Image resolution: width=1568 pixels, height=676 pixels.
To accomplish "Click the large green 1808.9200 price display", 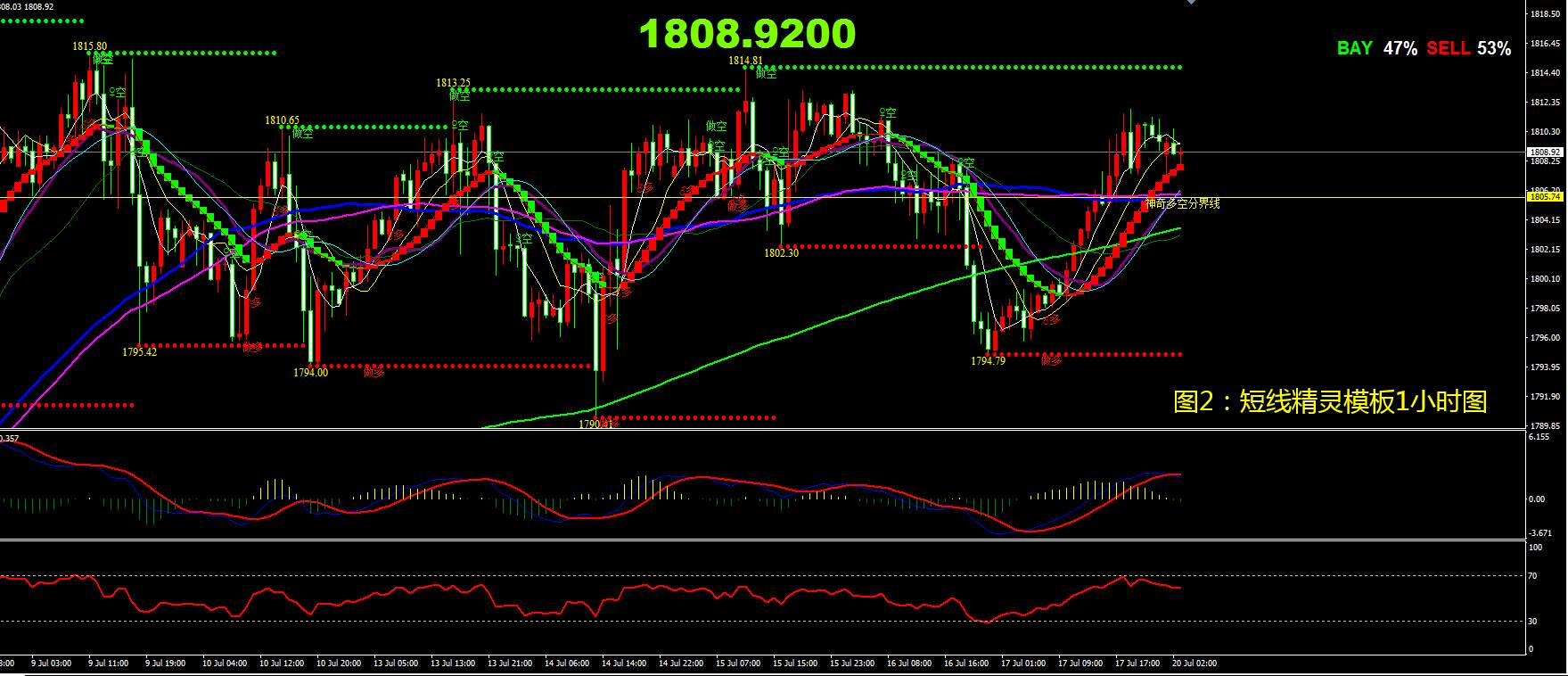I will pos(748,34).
